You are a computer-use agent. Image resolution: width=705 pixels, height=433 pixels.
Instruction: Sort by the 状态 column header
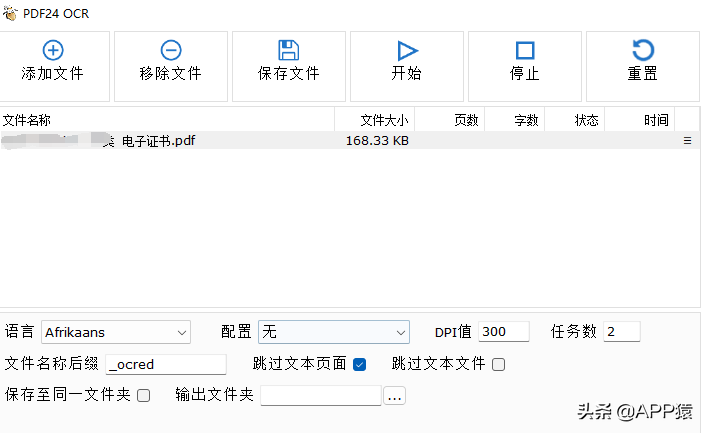click(x=575, y=120)
